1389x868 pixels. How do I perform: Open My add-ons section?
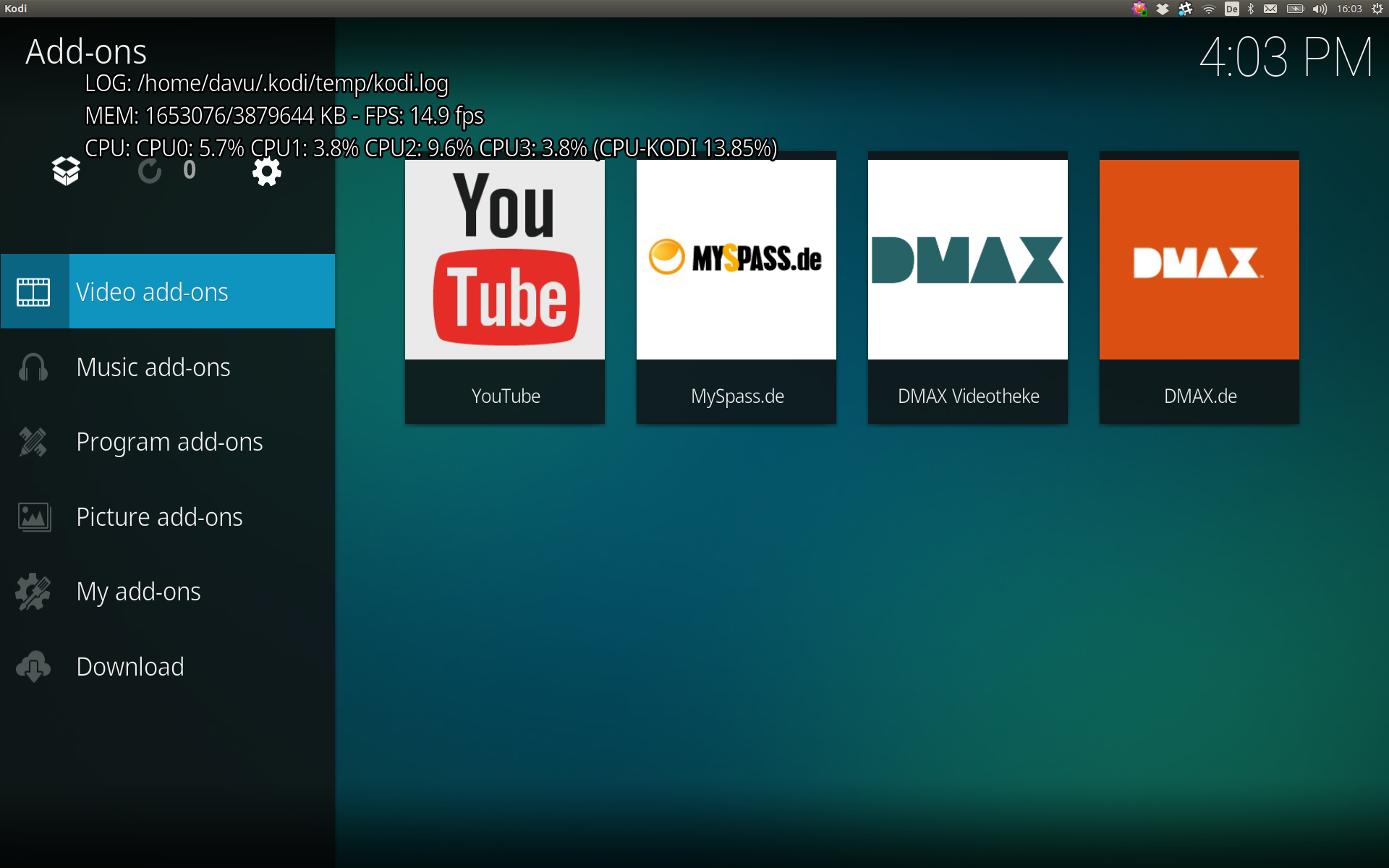point(168,591)
